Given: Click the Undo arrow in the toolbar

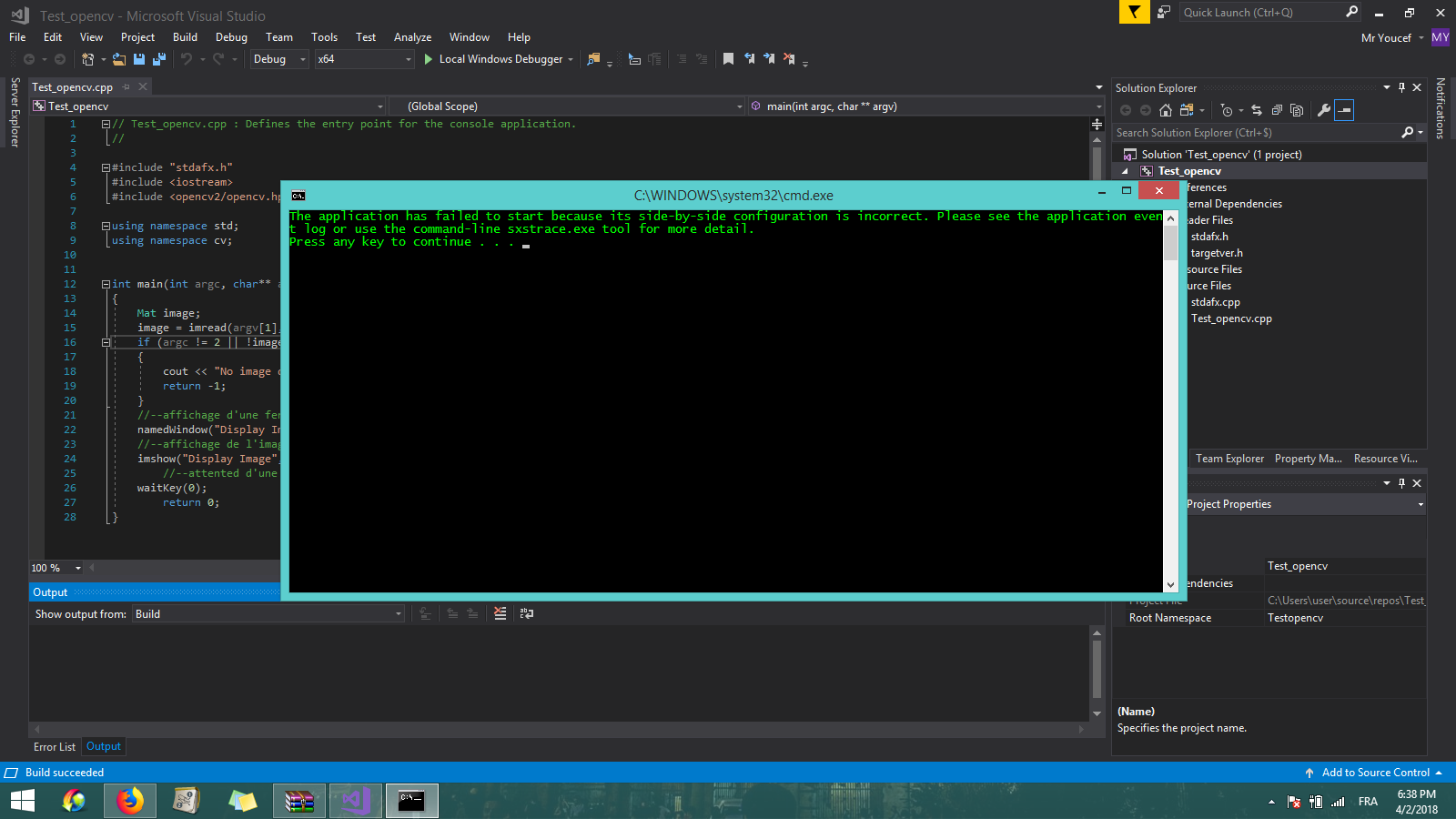Looking at the screenshot, I should pos(187,59).
